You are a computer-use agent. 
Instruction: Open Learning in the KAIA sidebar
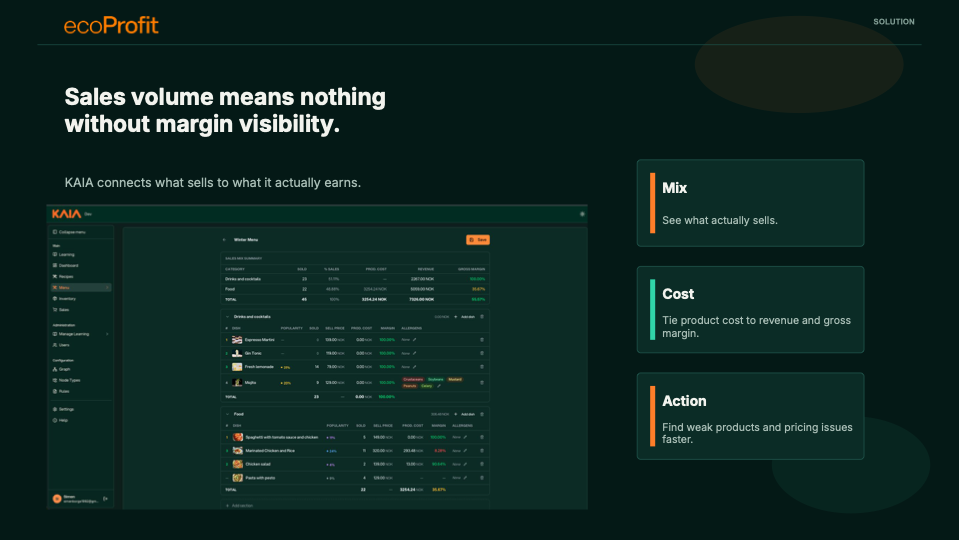tap(64, 254)
